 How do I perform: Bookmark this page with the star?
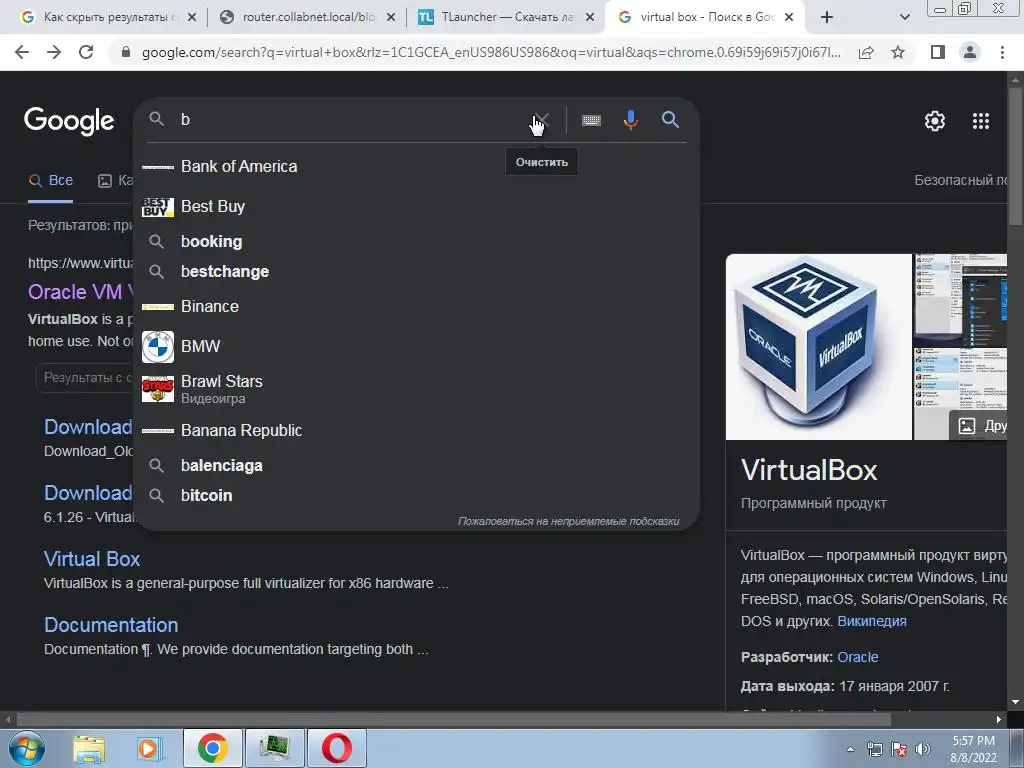(898, 52)
